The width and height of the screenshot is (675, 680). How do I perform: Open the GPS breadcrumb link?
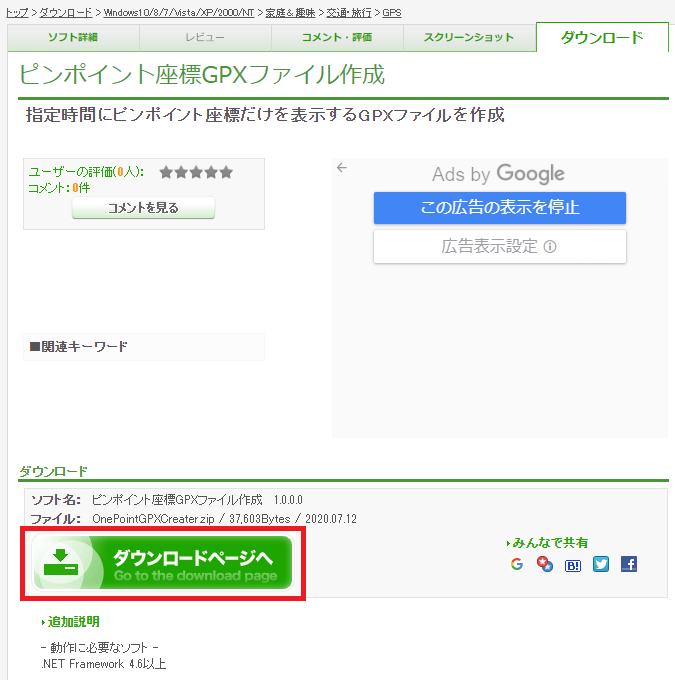pos(392,12)
